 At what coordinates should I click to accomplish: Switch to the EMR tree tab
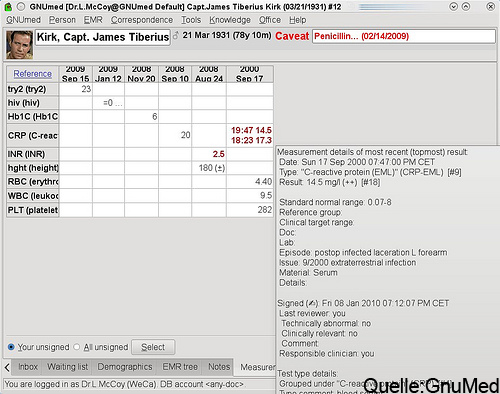click(x=180, y=367)
